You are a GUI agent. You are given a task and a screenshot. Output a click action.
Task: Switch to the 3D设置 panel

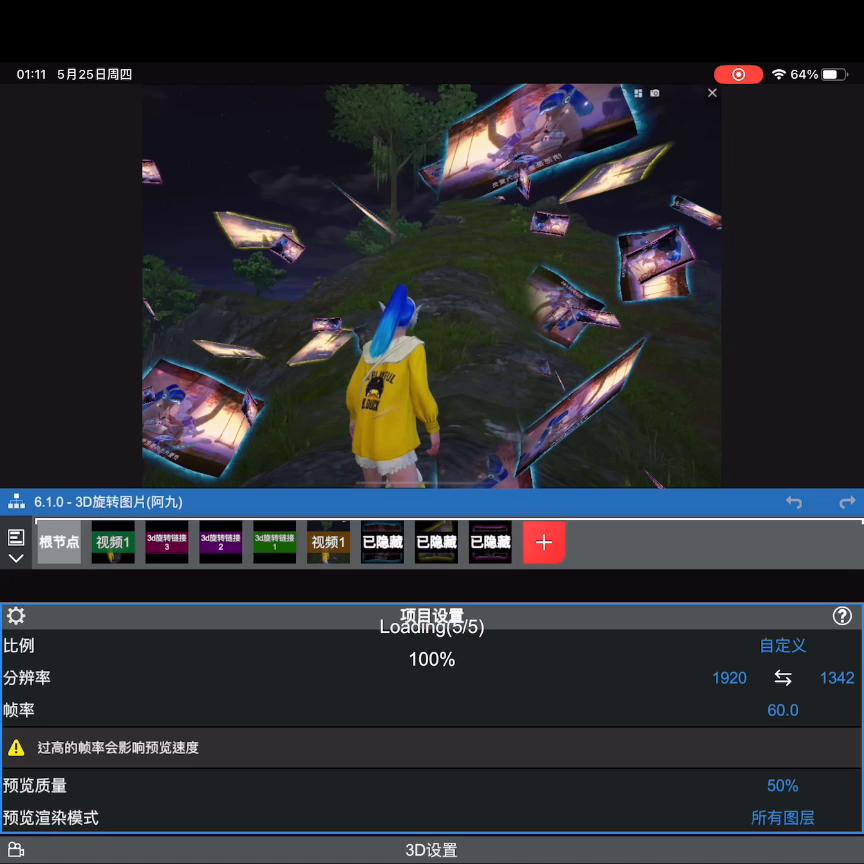(432, 849)
